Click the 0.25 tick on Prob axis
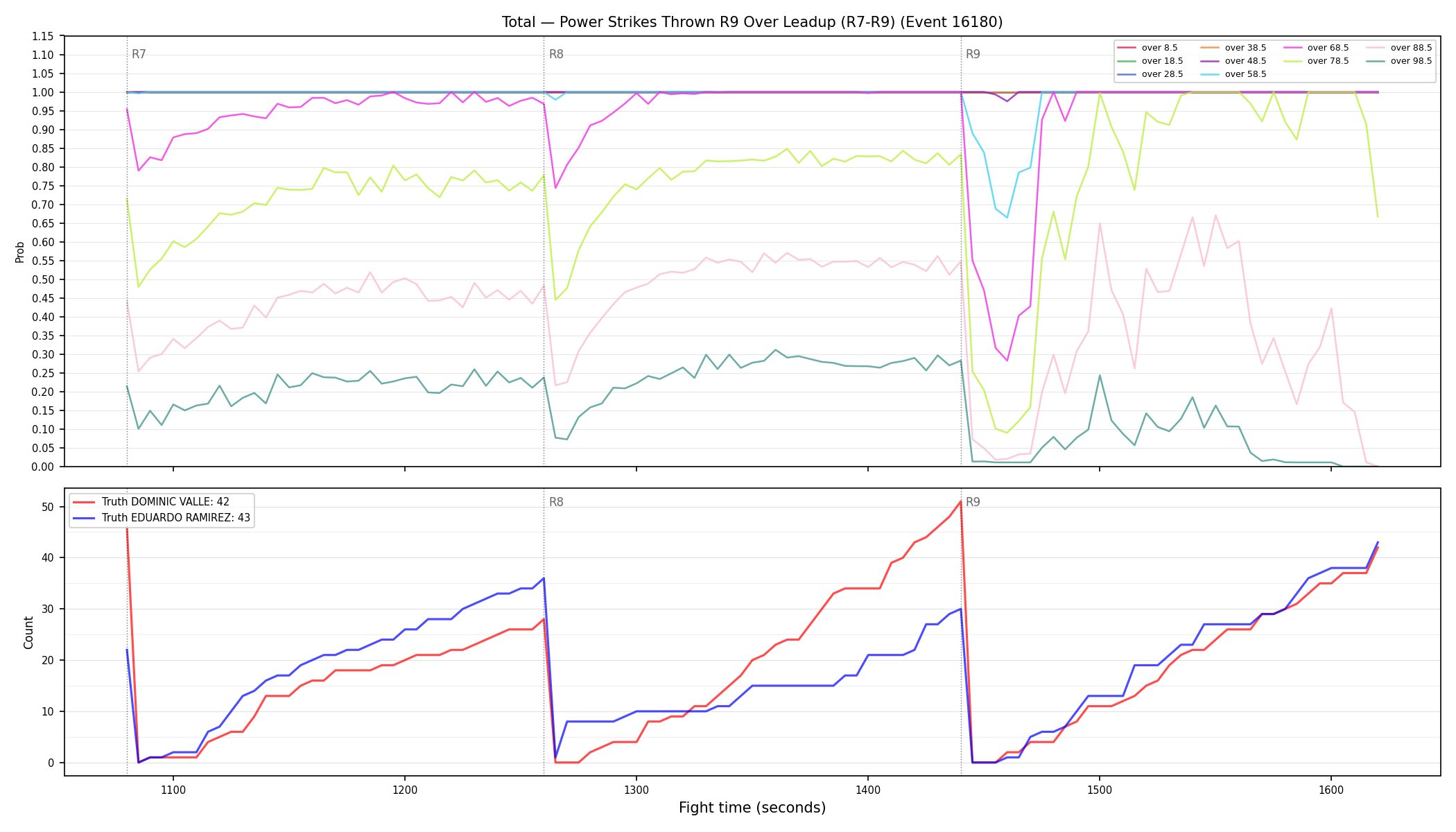Screen dimensions: 1456x832 click(43, 373)
